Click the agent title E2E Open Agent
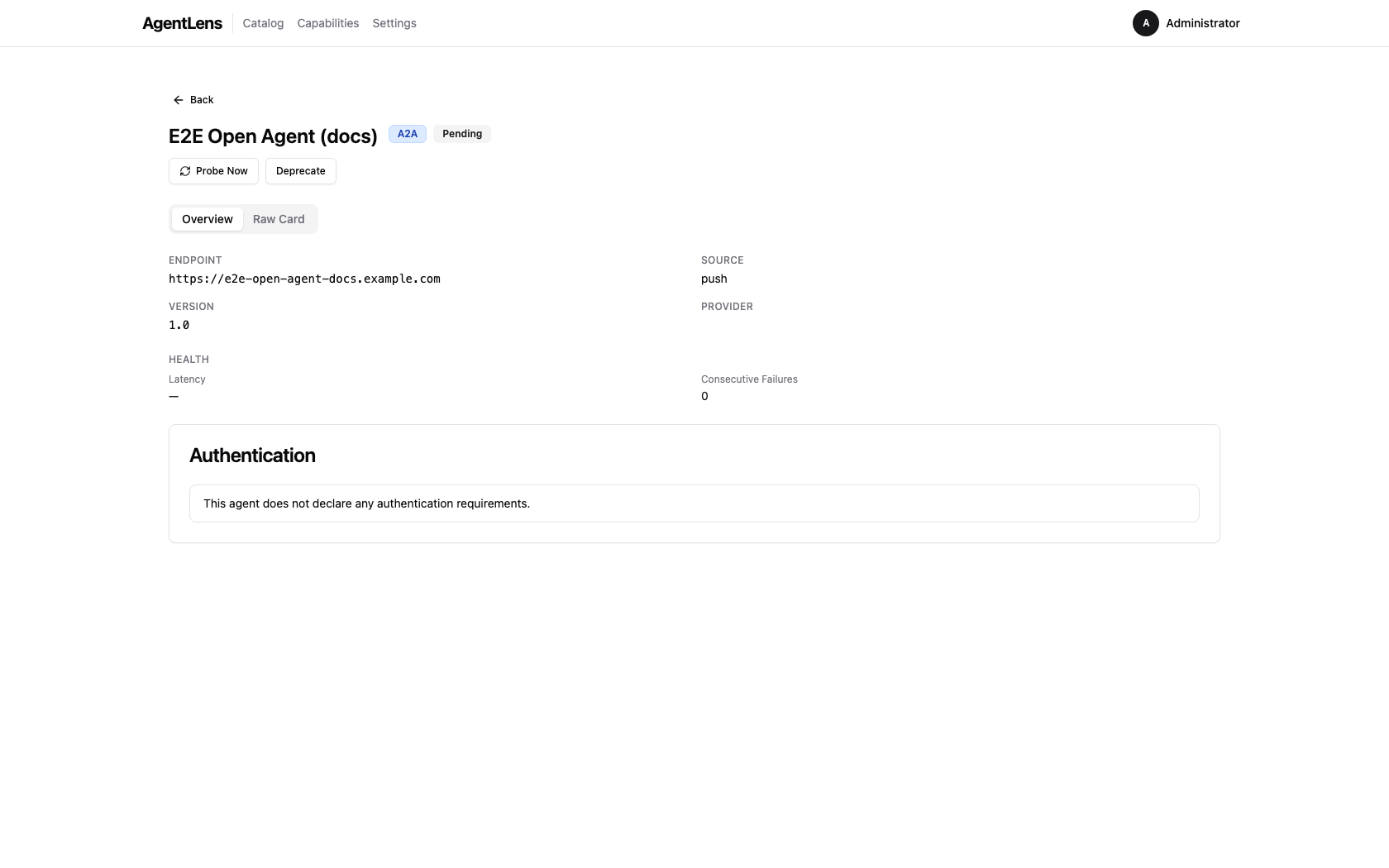The image size is (1389, 868). point(272,136)
